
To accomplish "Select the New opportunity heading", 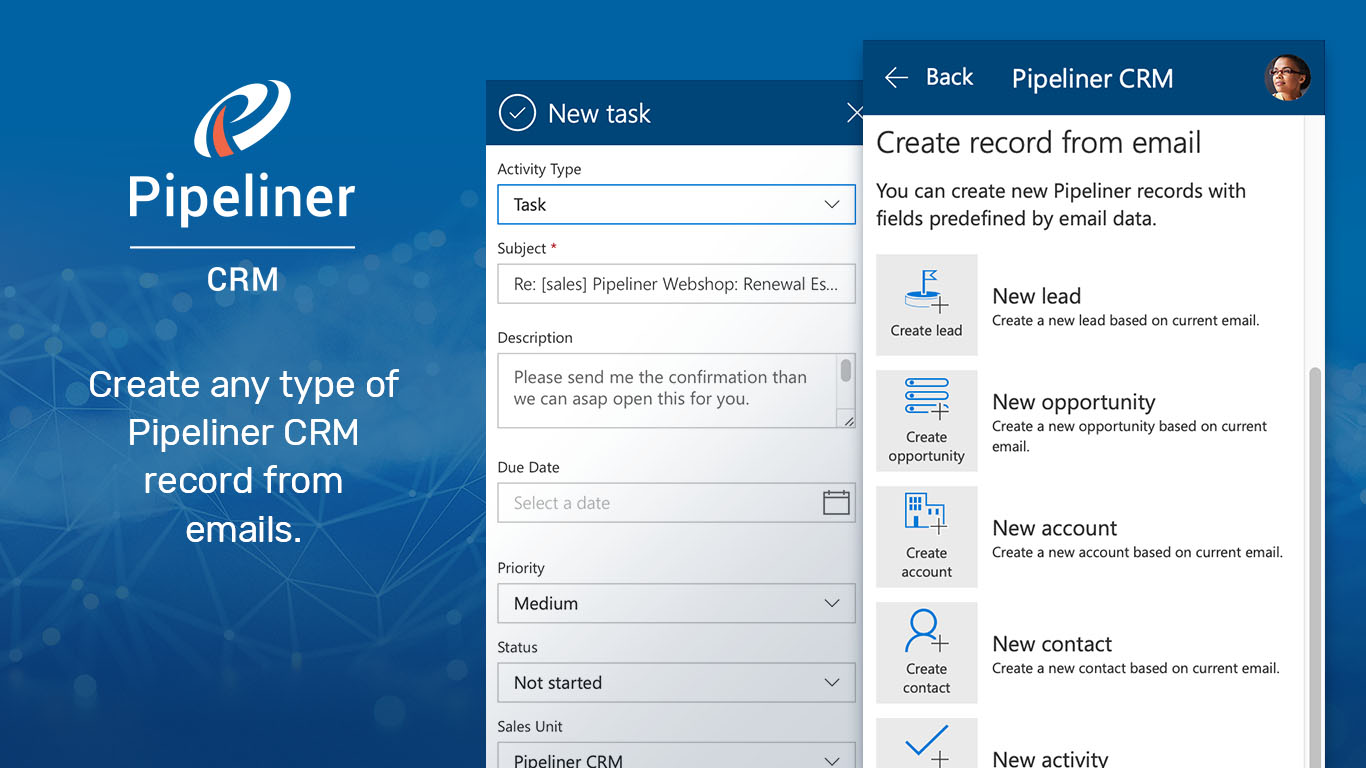I will click(x=1074, y=402).
